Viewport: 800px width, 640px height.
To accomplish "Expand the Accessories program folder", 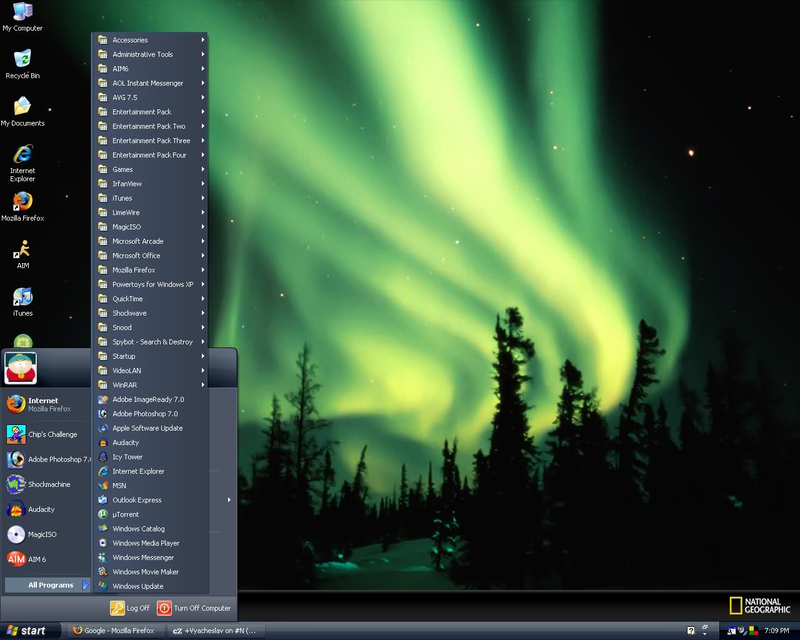I will [x=152, y=40].
